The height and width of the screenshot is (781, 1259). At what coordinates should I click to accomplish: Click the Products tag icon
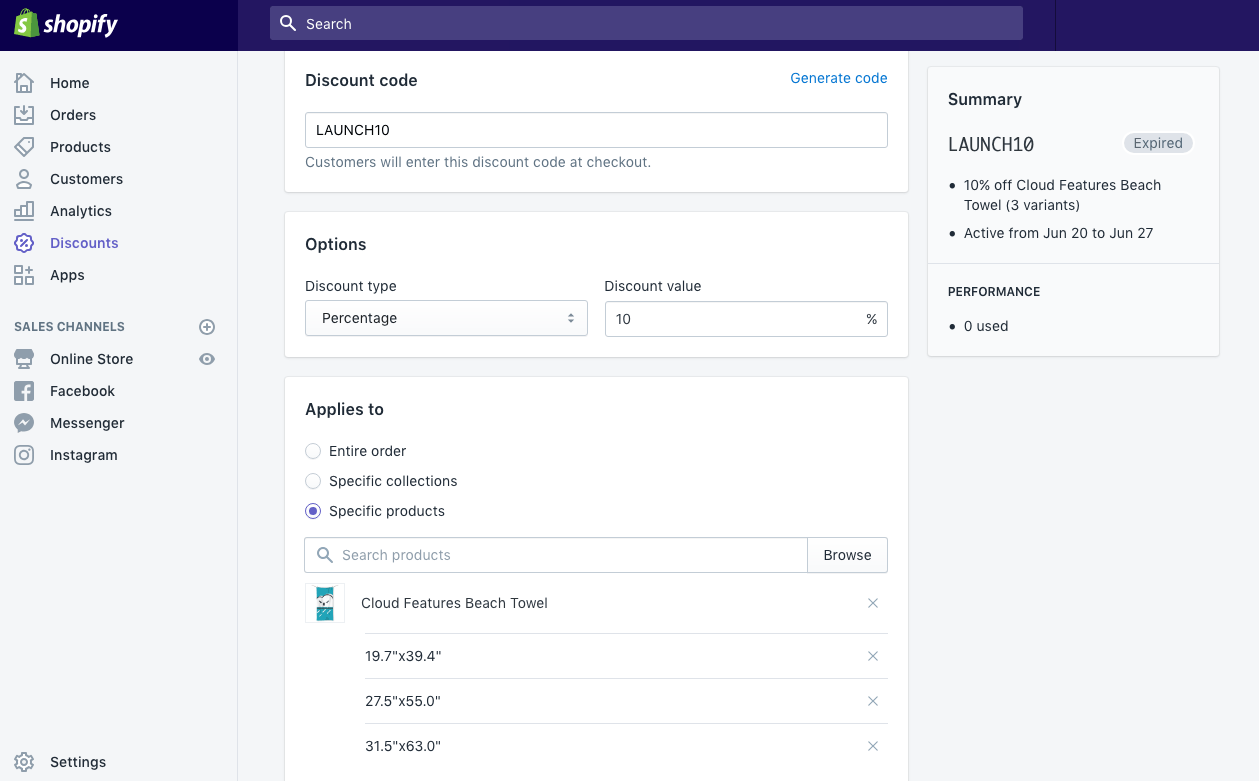coord(24,147)
